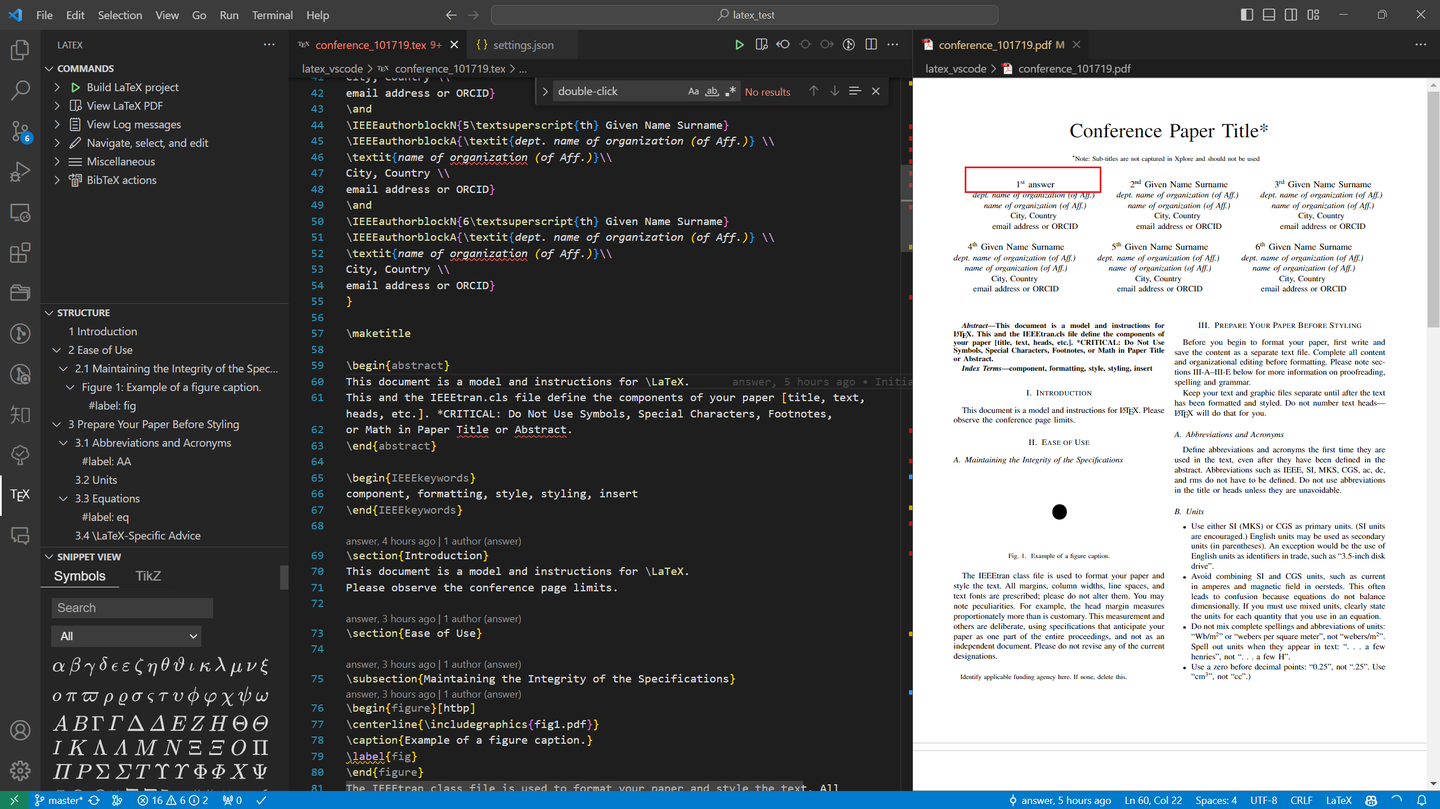Viewport: 1440px width, 809px height.
Task: Open the Run and Debug activity bar icon
Action: click(x=20, y=172)
